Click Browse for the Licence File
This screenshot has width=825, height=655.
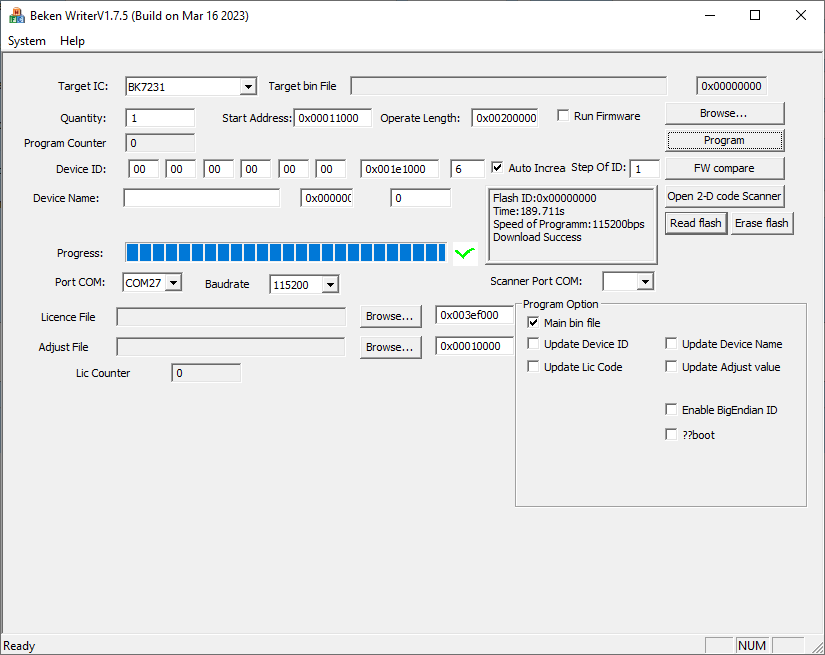389,317
